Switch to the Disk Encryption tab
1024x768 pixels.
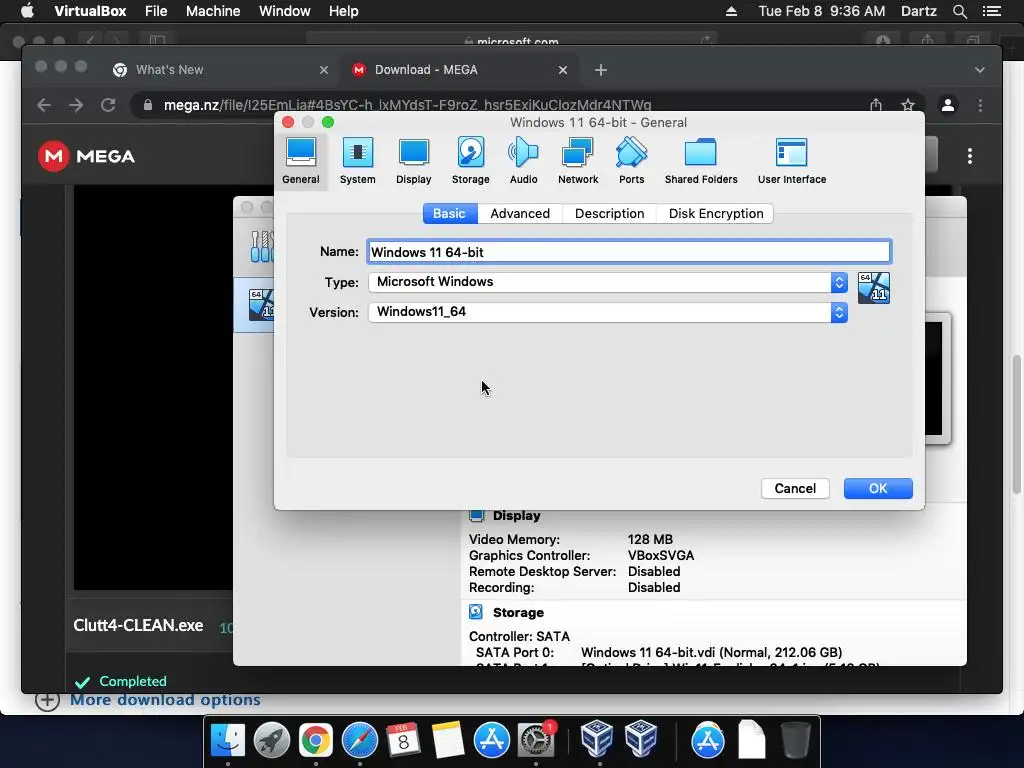716,214
